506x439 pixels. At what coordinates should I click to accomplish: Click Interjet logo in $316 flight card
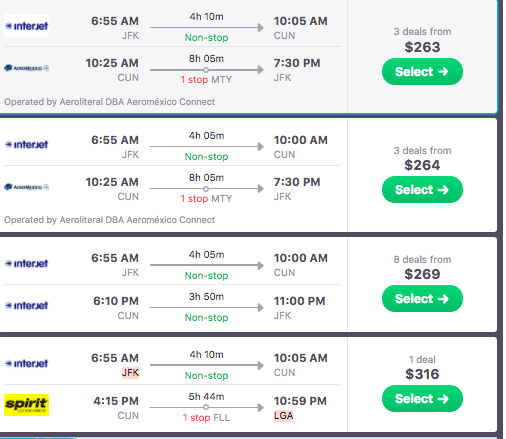tap(27, 363)
